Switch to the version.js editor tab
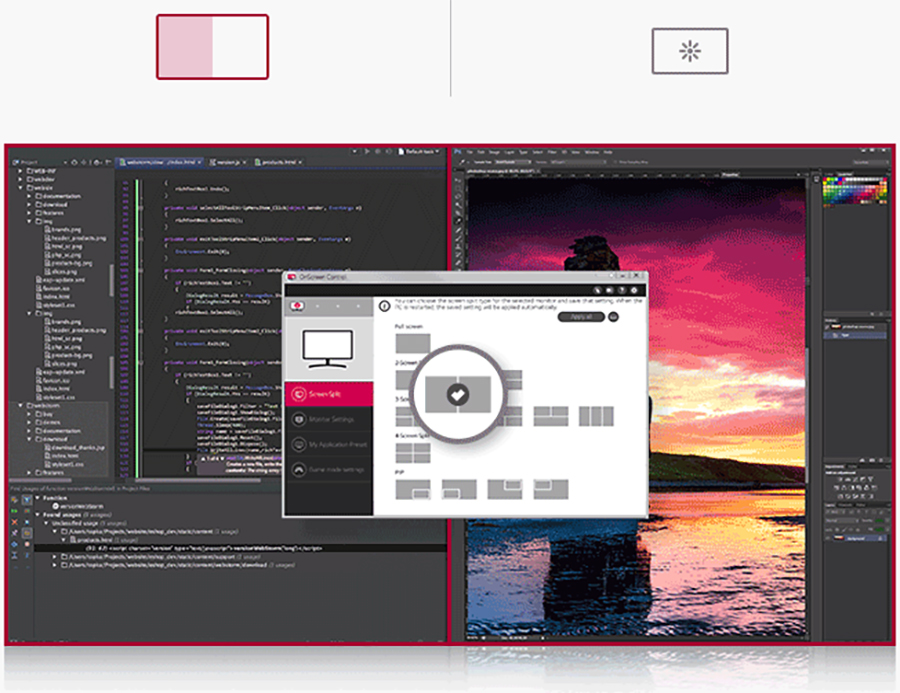The height and width of the screenshot is (693, 900). [227, 162]
